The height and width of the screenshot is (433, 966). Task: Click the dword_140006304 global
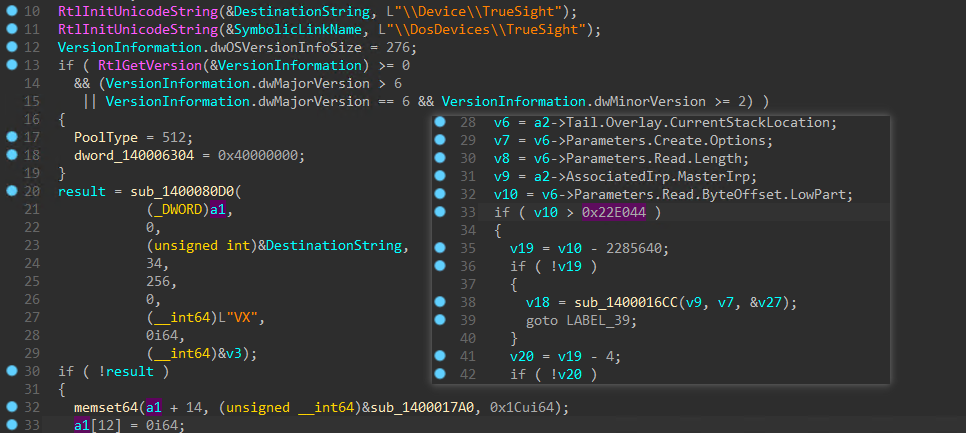point(134,155)
